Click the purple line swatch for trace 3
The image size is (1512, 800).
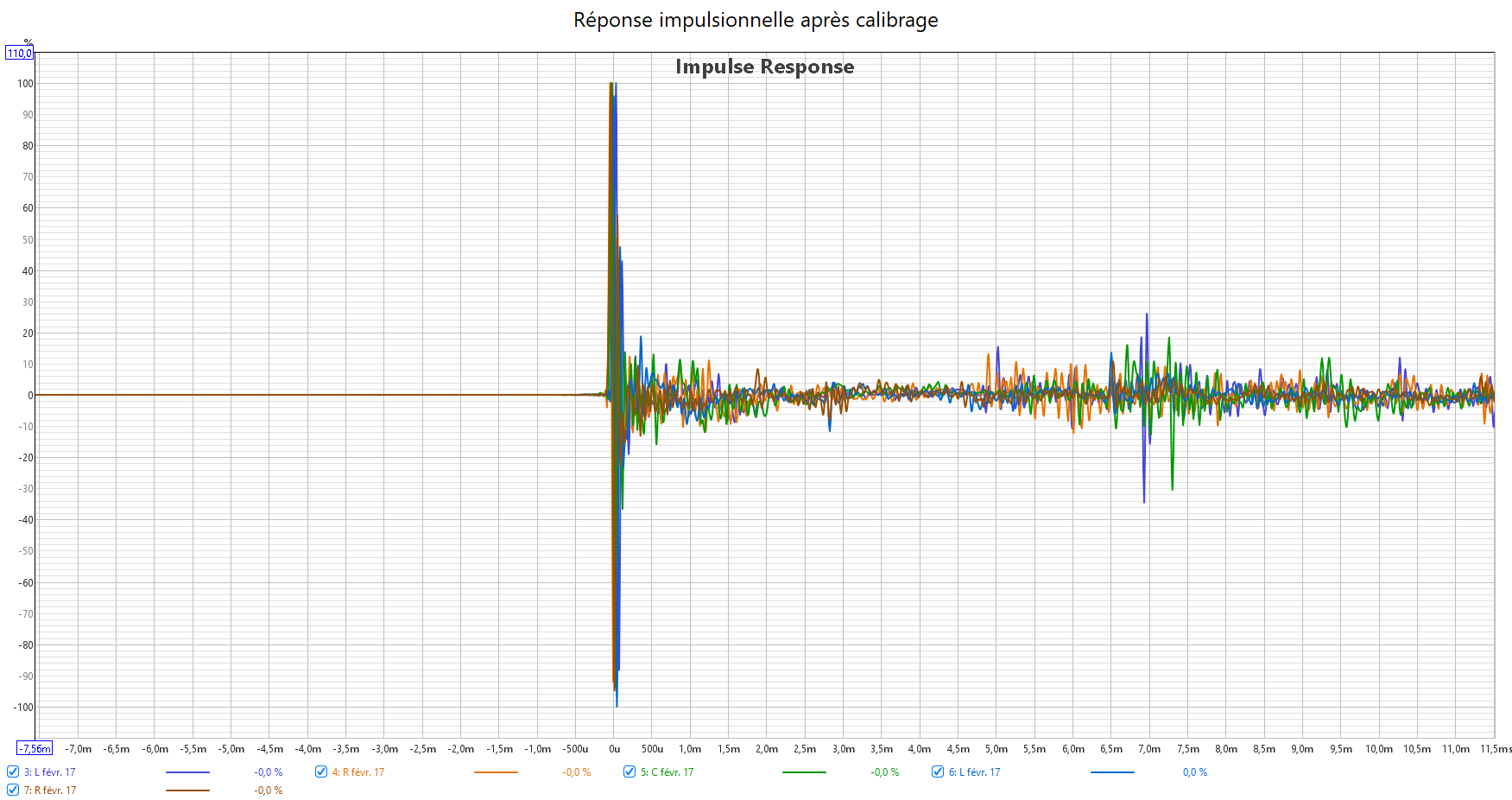tap(187, 772)
